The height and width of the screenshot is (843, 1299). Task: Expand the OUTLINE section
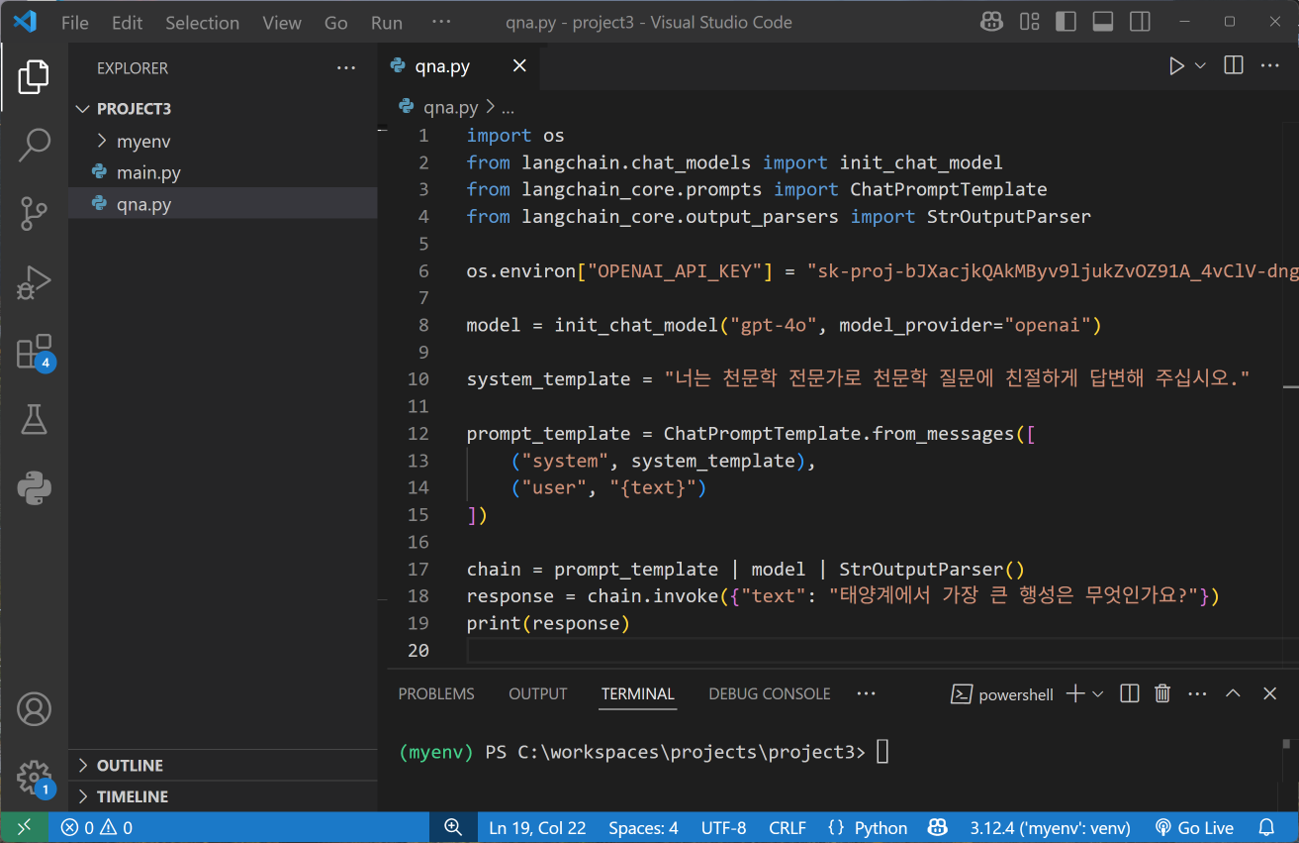(x=223, y=765)
